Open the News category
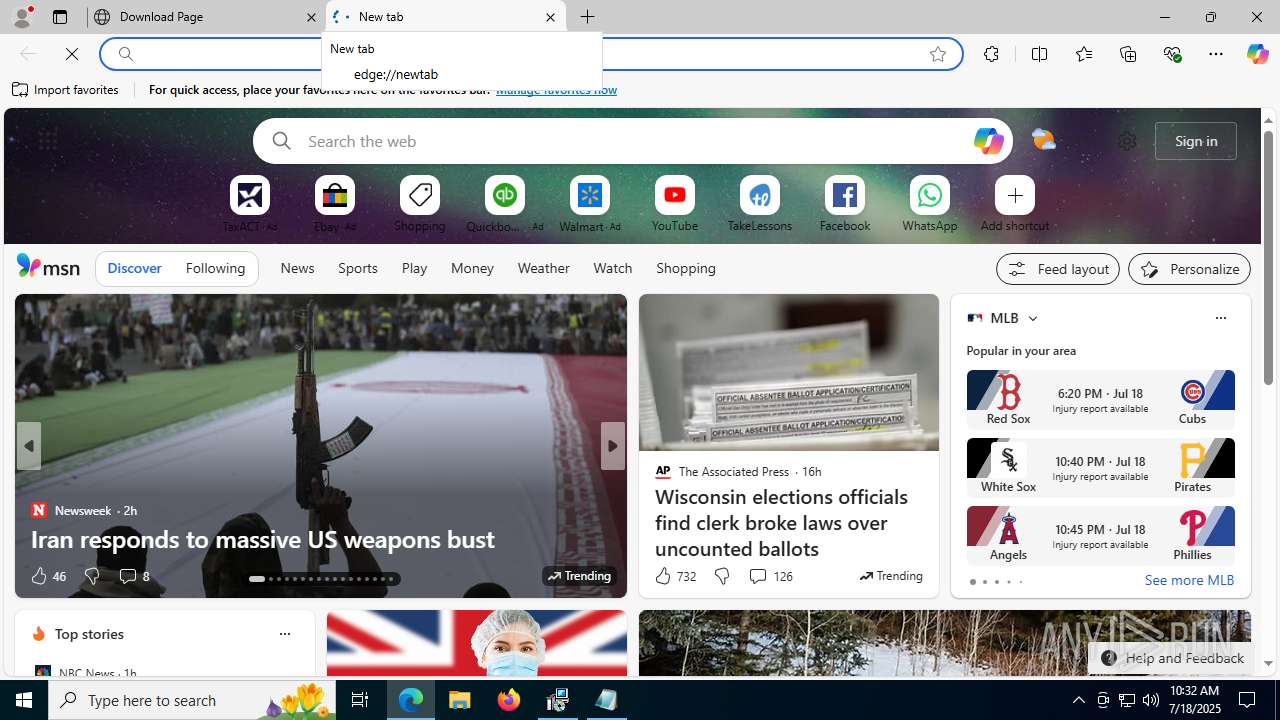 pyautogui.click(x=297, y=268)
